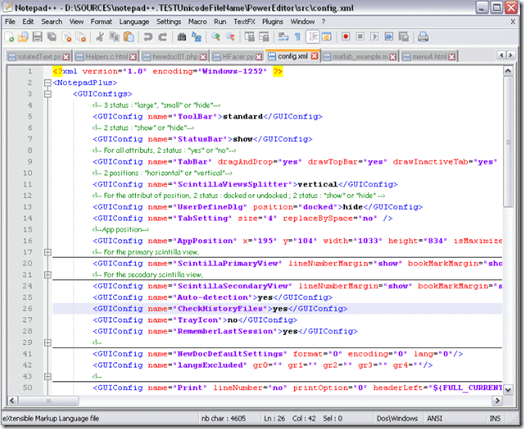Click the Stop recording macro icon
Image resolution: width=524 pixels, height=429 pixels.
tap(360, 36)
